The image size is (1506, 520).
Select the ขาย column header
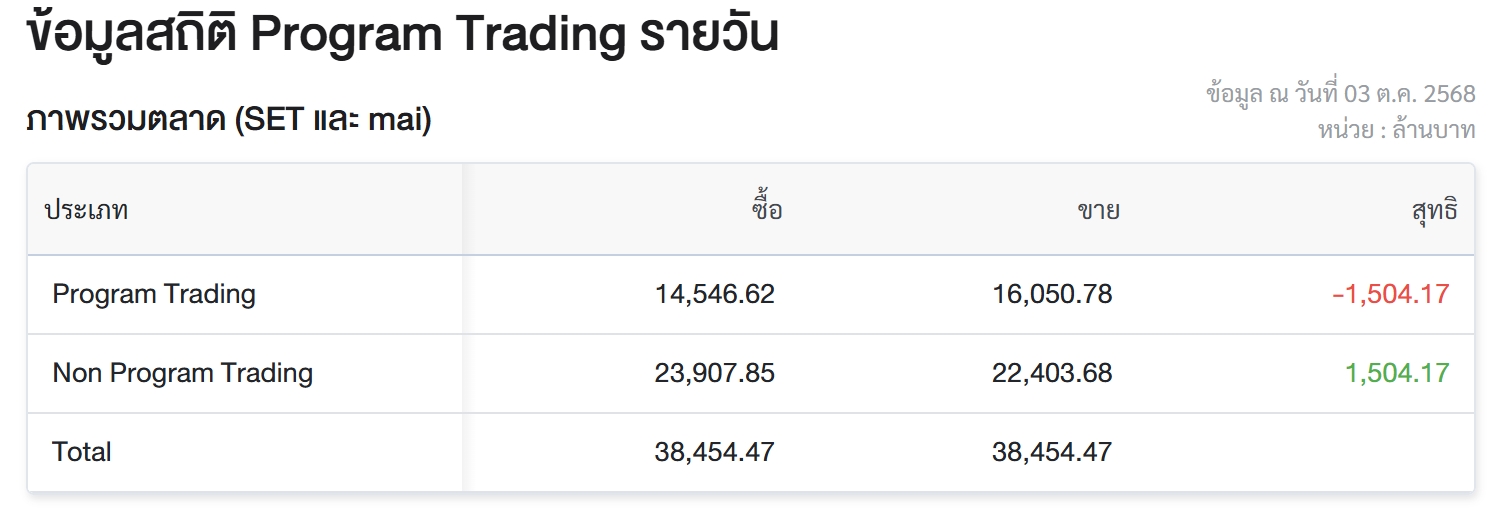click(1097, 211)
